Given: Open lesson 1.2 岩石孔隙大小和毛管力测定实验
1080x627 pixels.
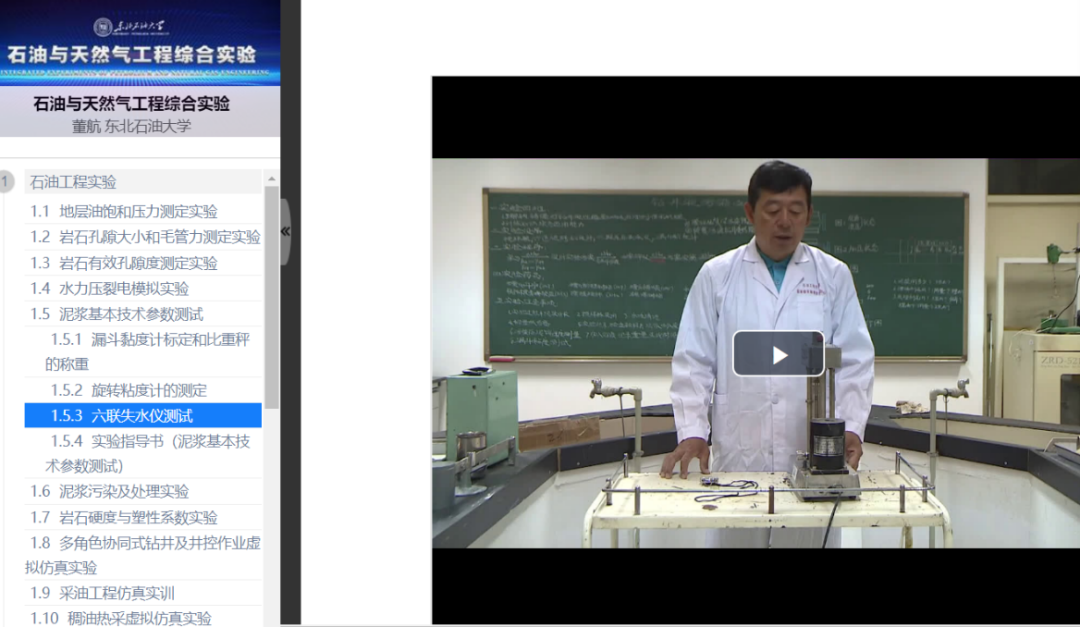Looking at the screenshot, I should pos(145,237).
